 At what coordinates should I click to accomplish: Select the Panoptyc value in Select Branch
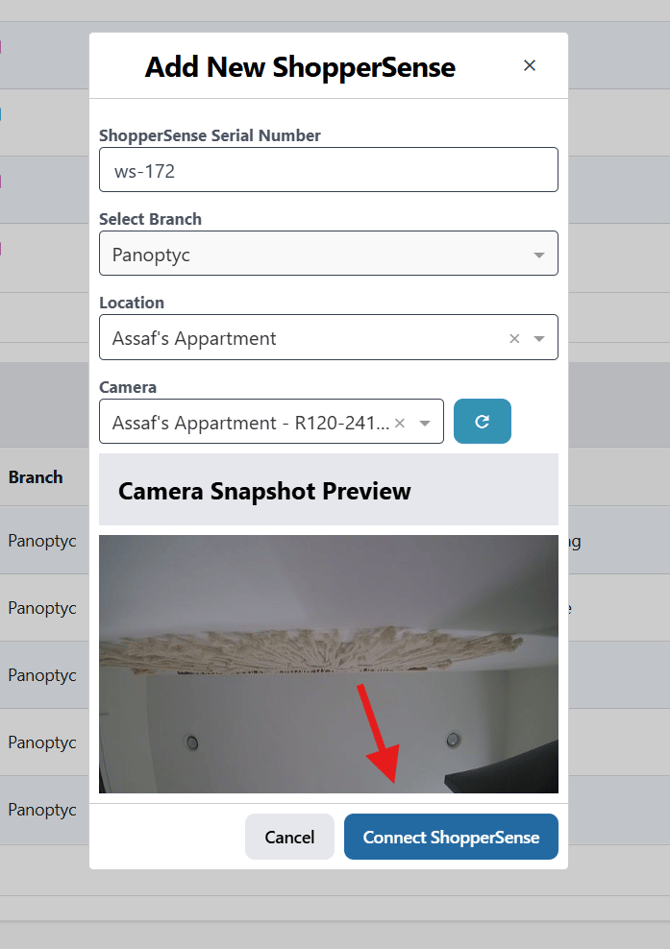tap(151, 255)
